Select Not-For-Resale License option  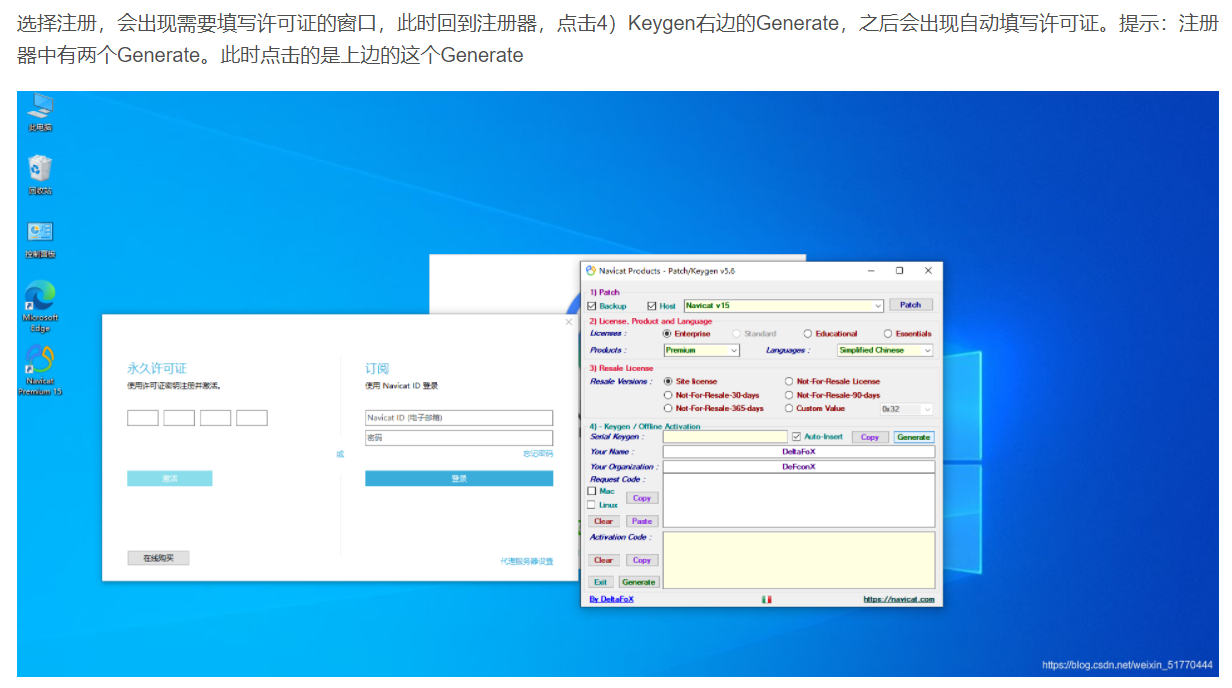(x=789, y=381)
